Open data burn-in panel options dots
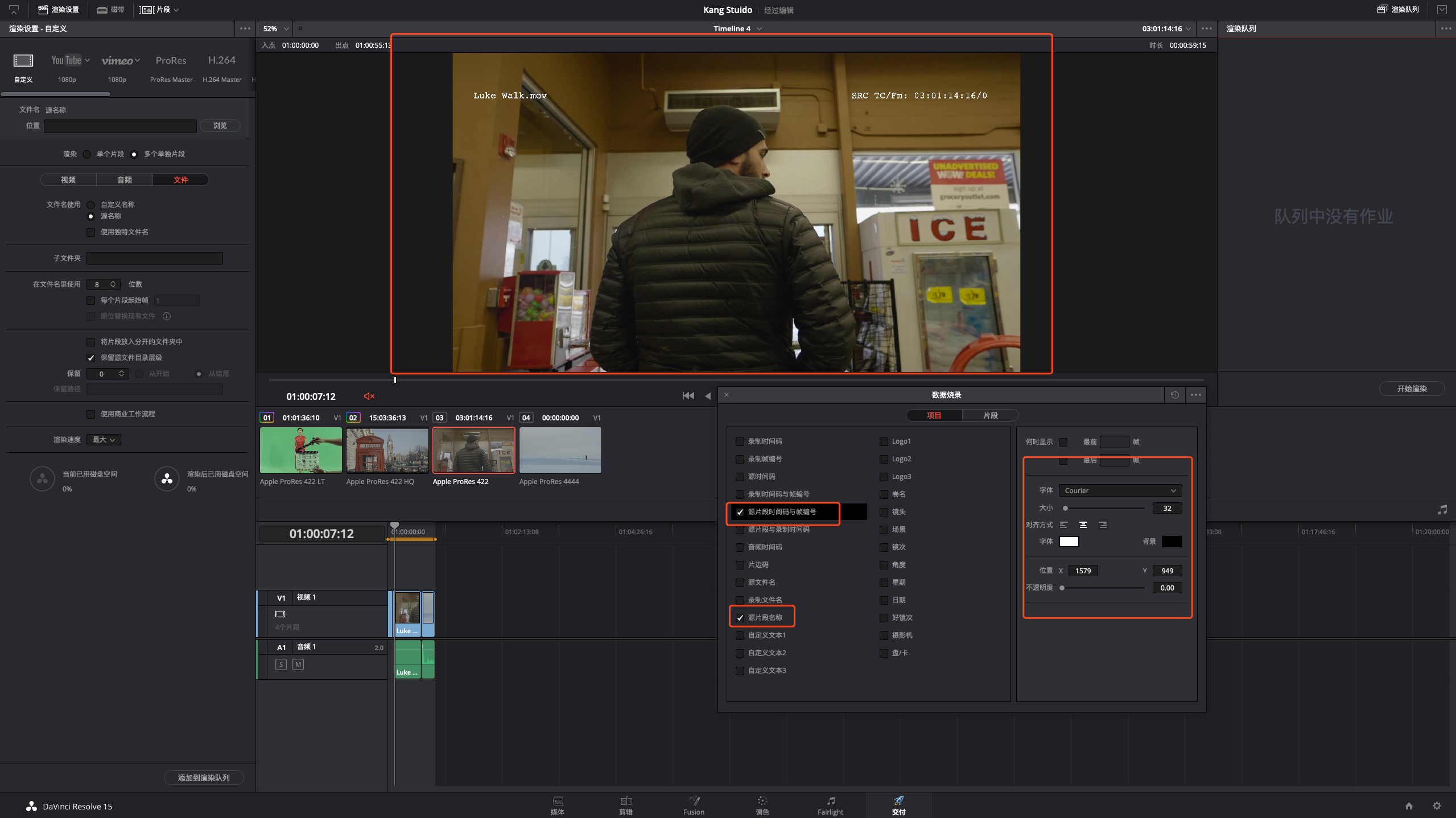 click(x=1195, y=395)
